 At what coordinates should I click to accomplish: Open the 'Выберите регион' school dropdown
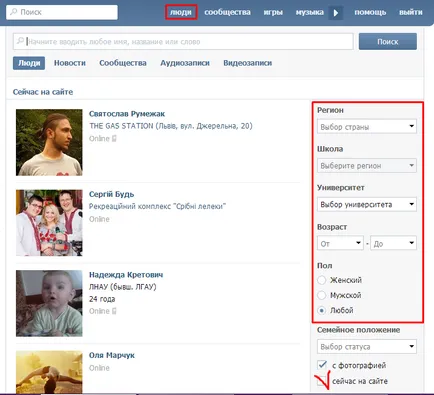(367, 165)
